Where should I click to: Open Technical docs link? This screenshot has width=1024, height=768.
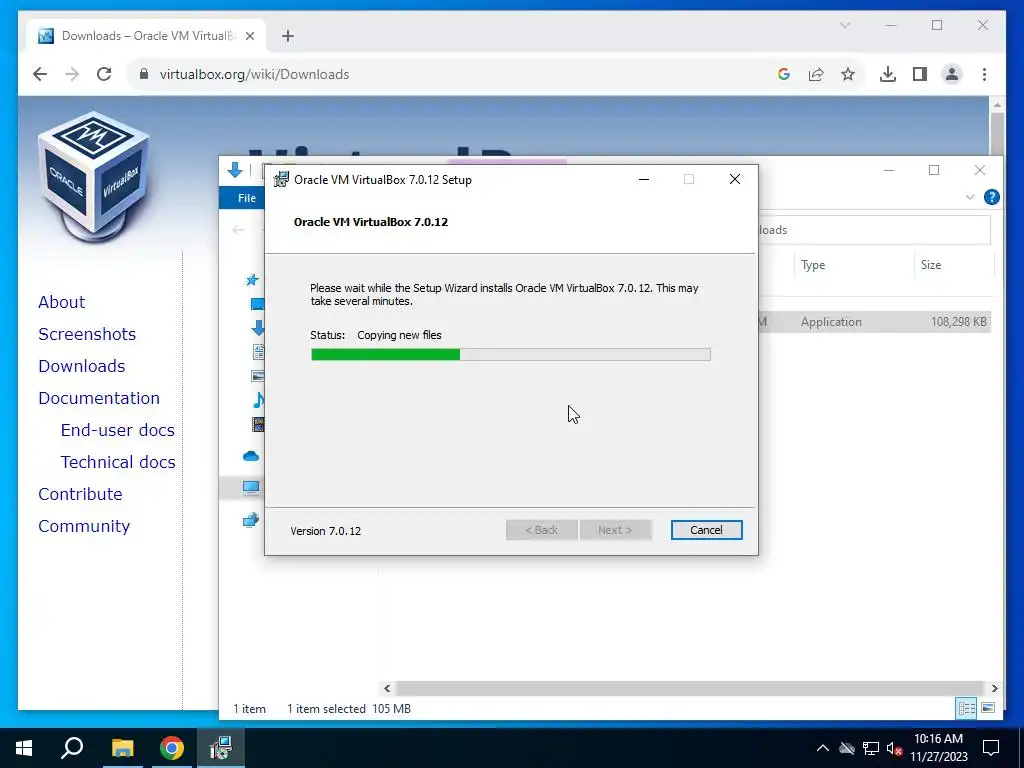(118, 462)
